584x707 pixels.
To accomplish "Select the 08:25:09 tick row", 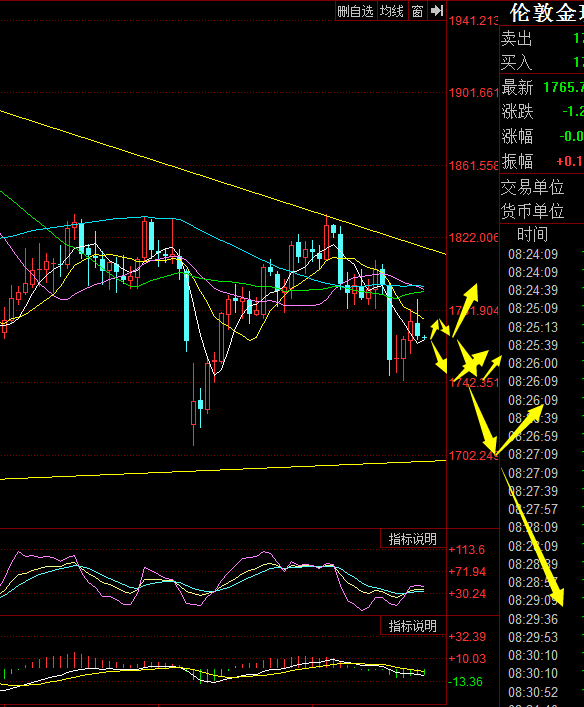I will [542, 308].
